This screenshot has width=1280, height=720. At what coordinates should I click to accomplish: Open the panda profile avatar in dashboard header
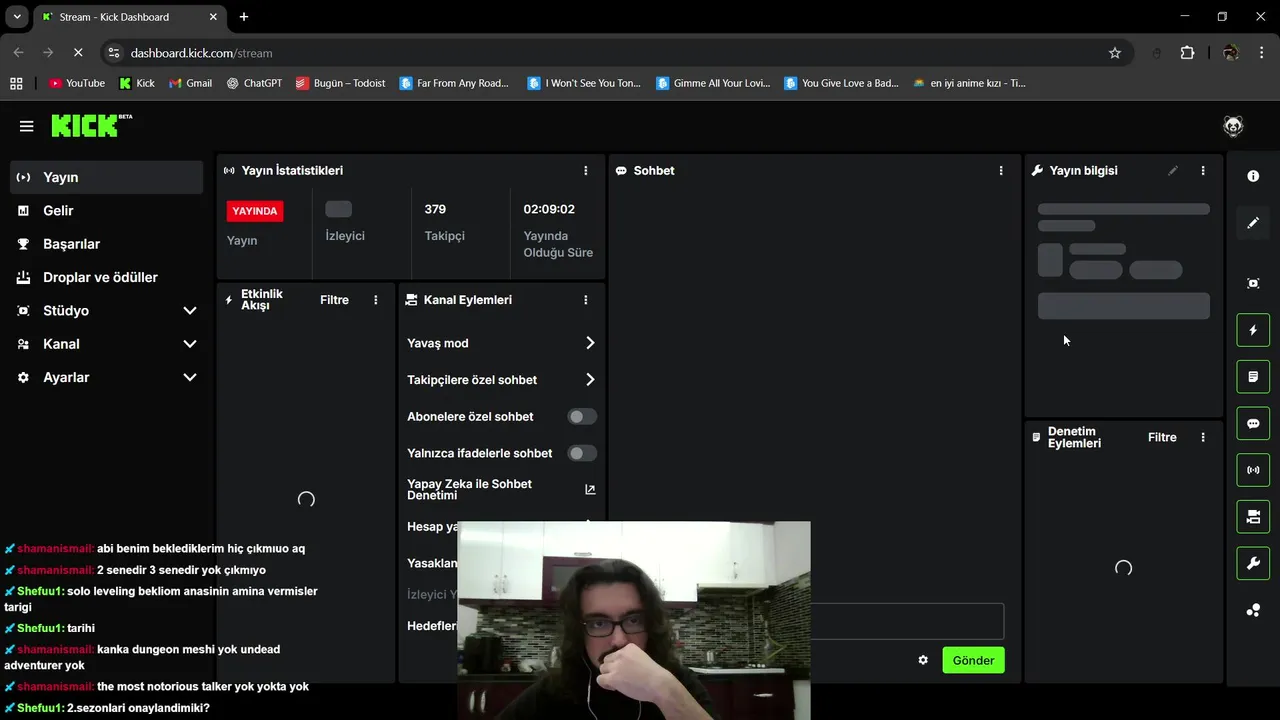click(x=1233, y=126)
